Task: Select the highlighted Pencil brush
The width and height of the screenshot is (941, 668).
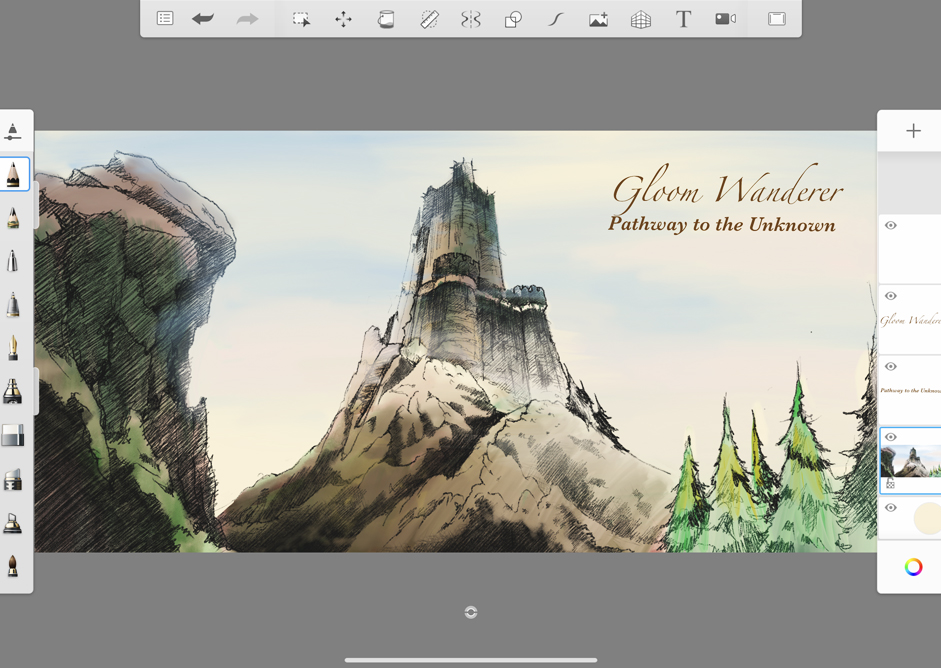Action: 13,175
